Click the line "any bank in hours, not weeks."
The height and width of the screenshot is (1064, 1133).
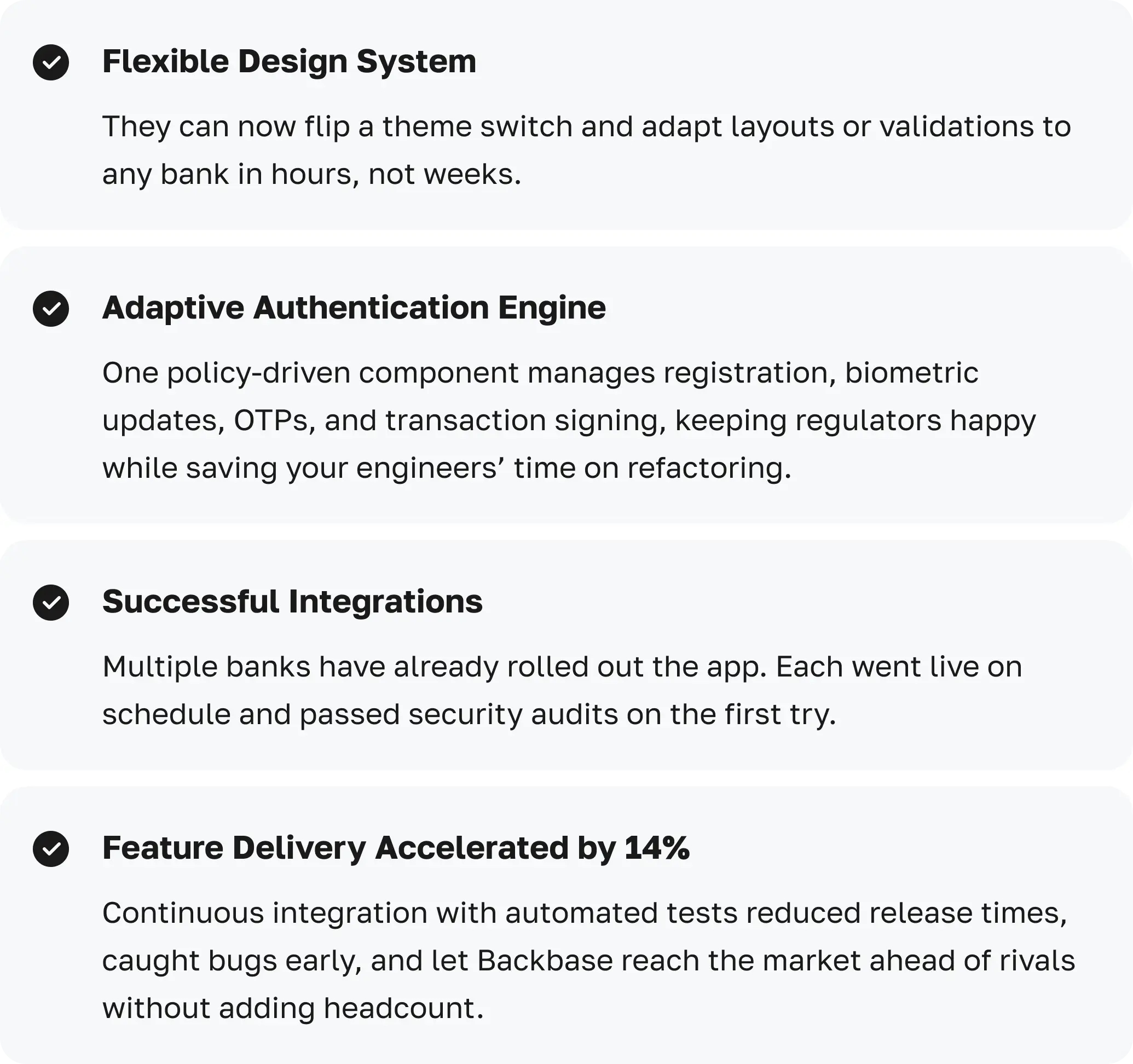311,175
